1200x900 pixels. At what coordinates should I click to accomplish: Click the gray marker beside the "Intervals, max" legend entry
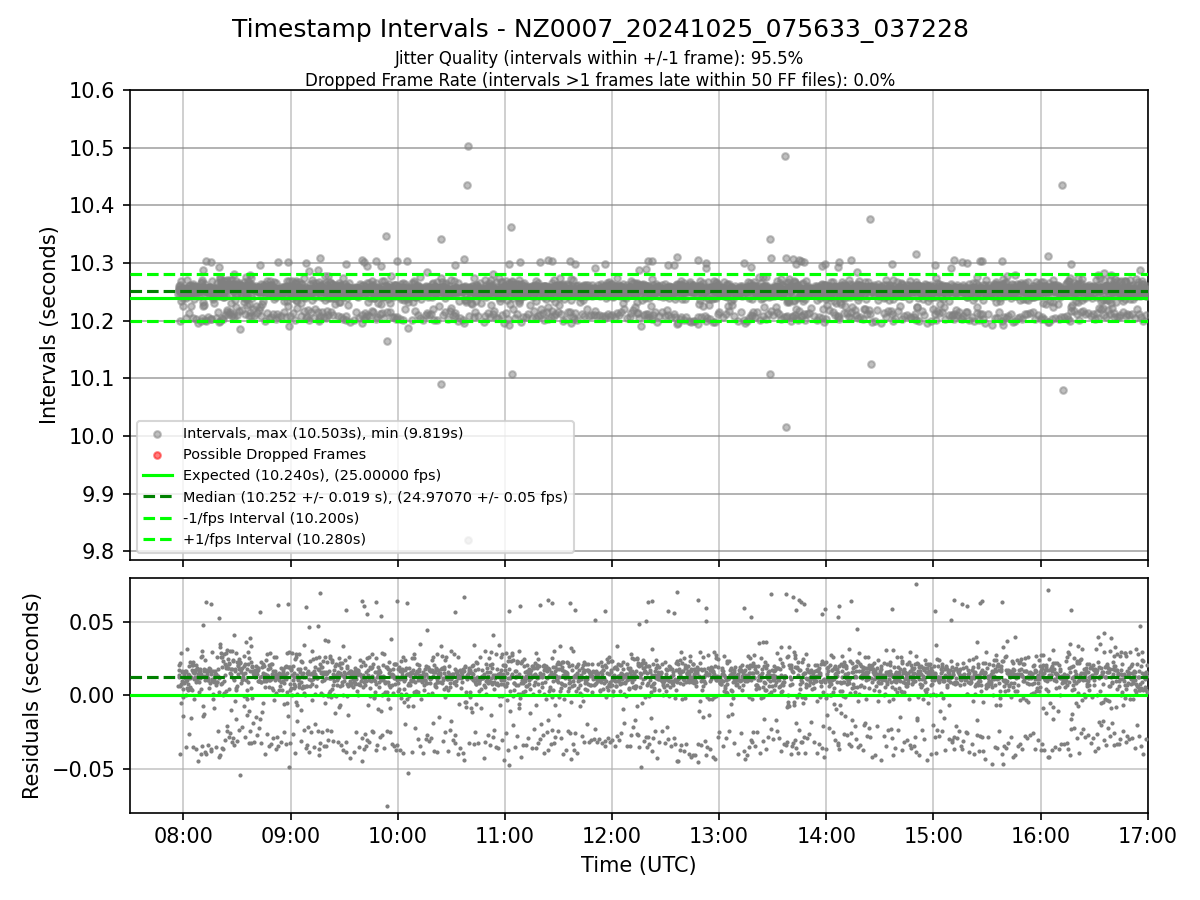point(158,433)
